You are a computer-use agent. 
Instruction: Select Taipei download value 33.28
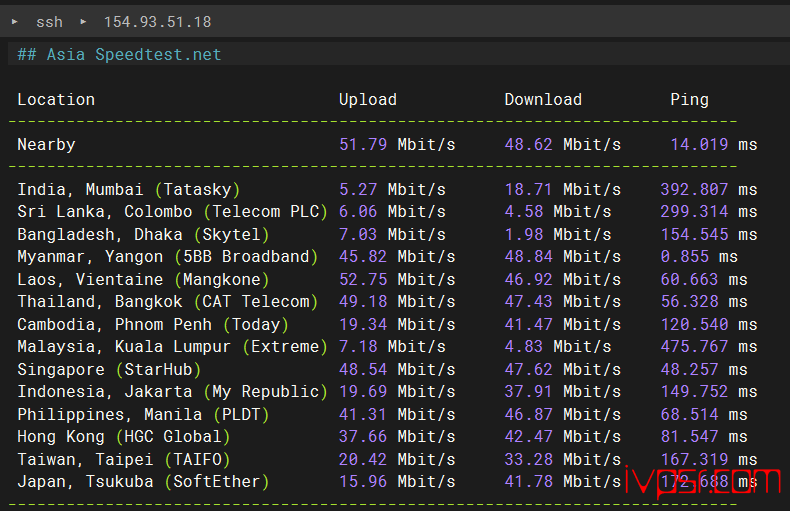[529, 460]
